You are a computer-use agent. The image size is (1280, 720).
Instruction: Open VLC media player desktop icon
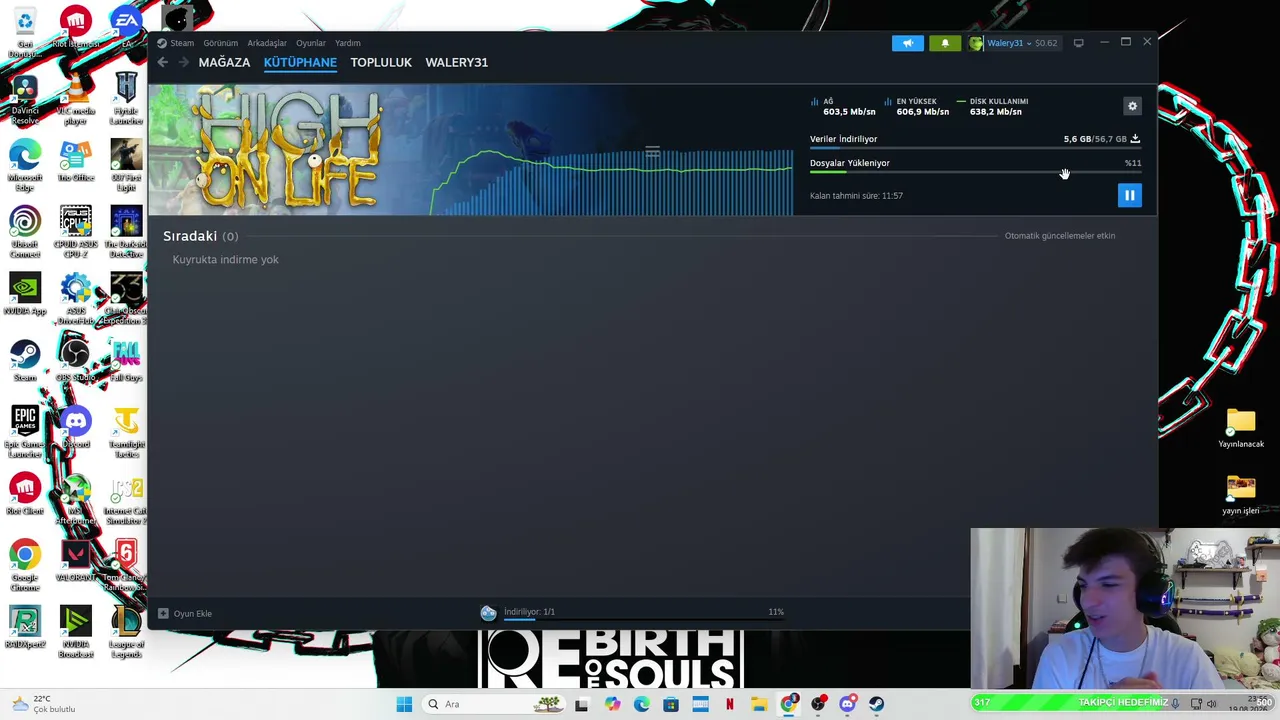(x=75, y=100)
